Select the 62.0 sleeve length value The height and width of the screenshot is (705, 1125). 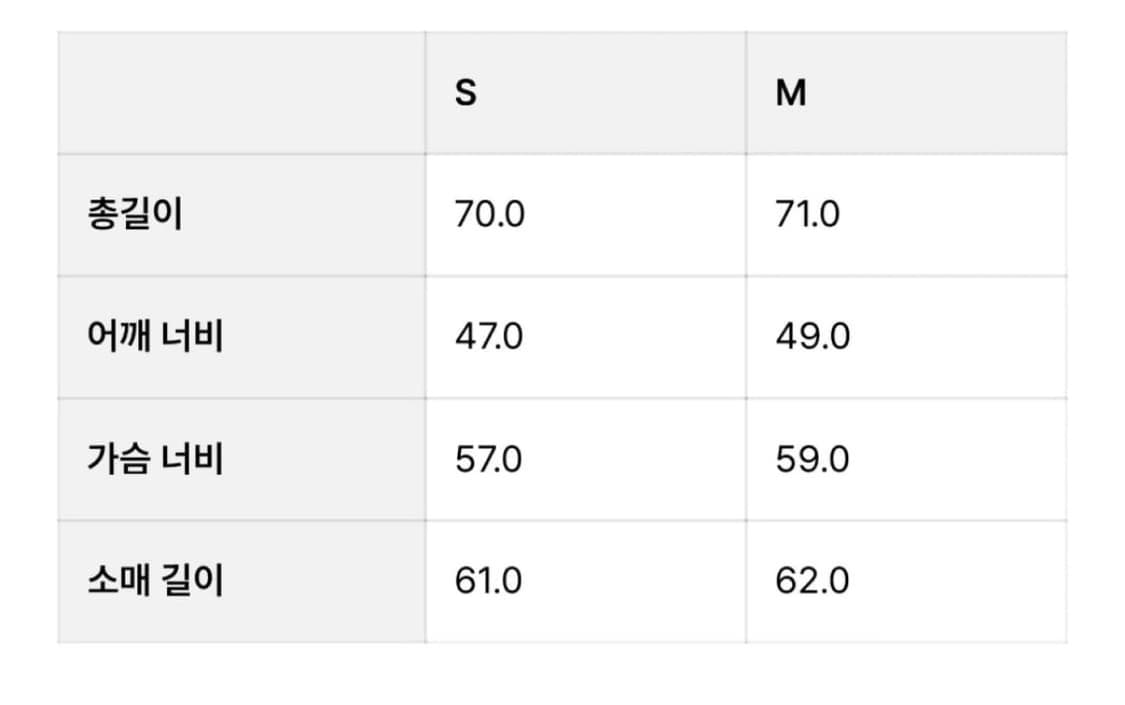(x=812, y=581)
